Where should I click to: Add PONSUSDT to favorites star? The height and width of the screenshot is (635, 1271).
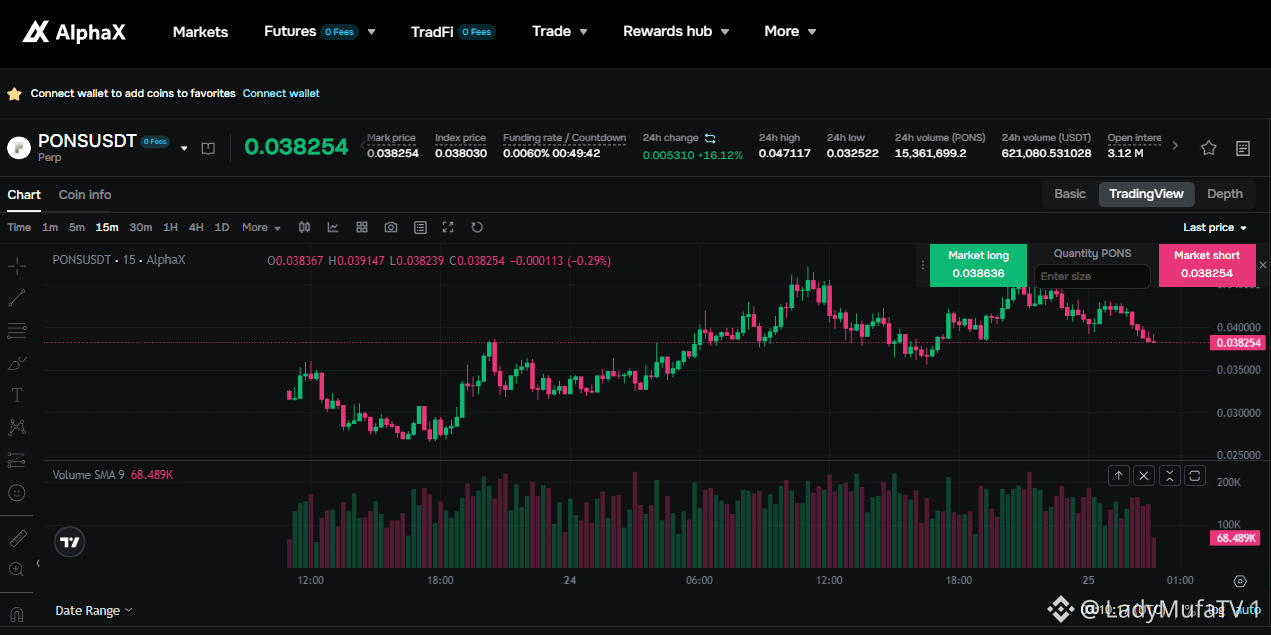point(1208,148)
